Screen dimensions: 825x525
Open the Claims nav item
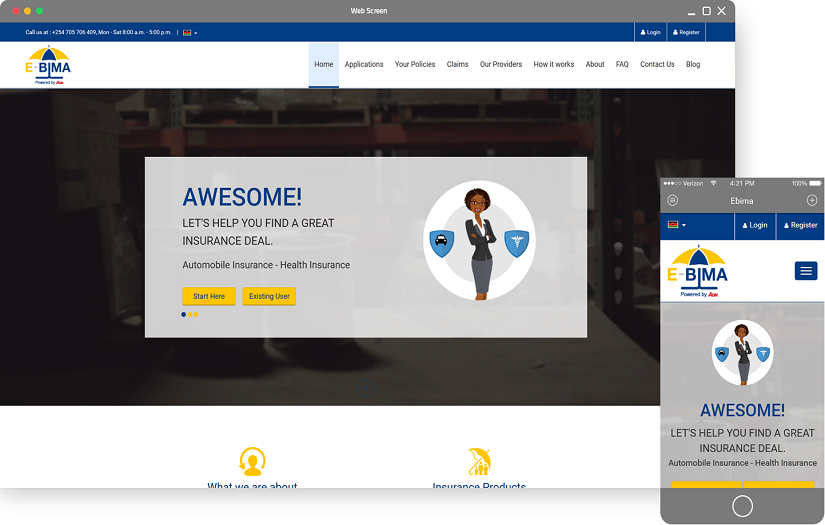(457, 64)
